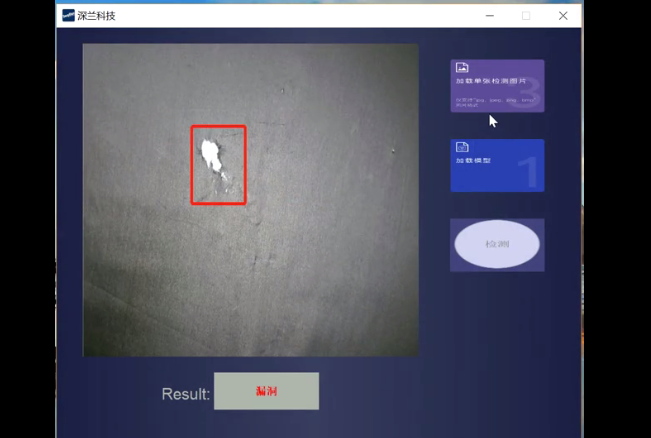Screen dimensions: 651x438
Task: Click the small speck on the image's right side
Action: click(x=393, y=151)
